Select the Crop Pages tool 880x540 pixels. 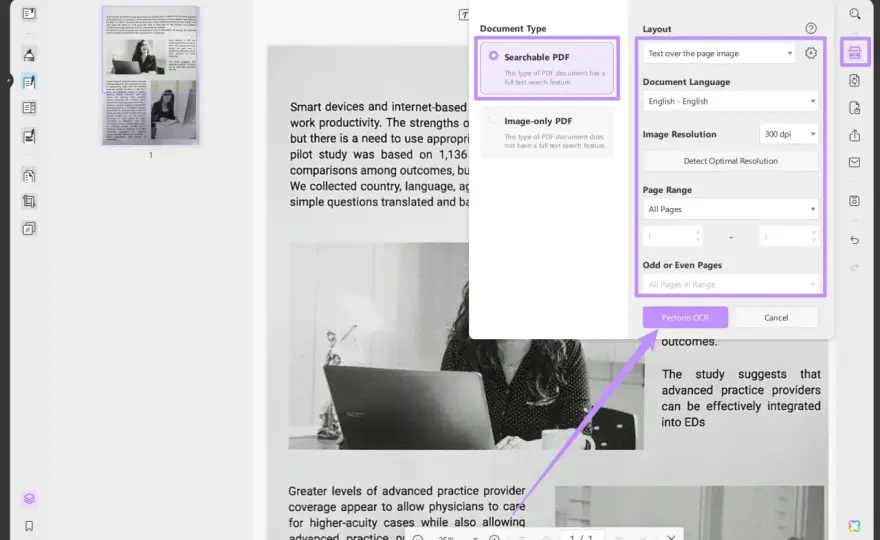[29, 202]
